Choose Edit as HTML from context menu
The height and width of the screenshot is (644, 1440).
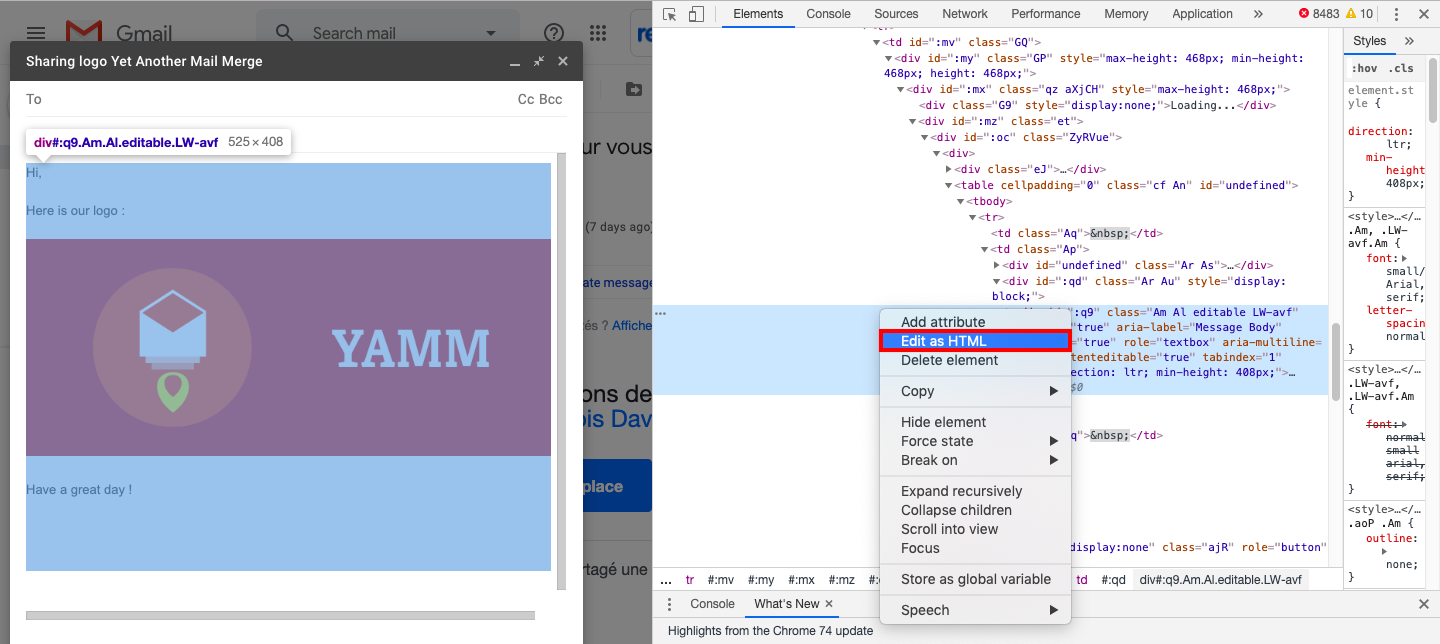click(x=975, y=341)
